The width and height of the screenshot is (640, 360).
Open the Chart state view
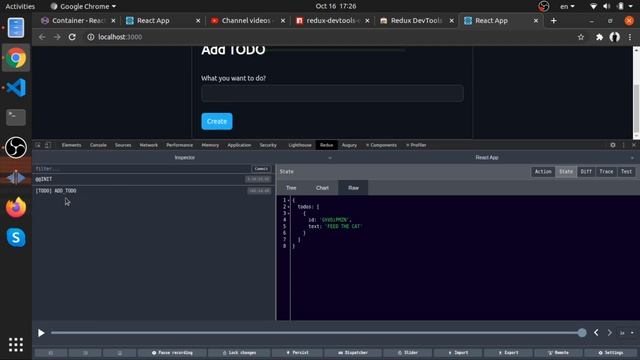pyautogui.click(x=322, y=188)
